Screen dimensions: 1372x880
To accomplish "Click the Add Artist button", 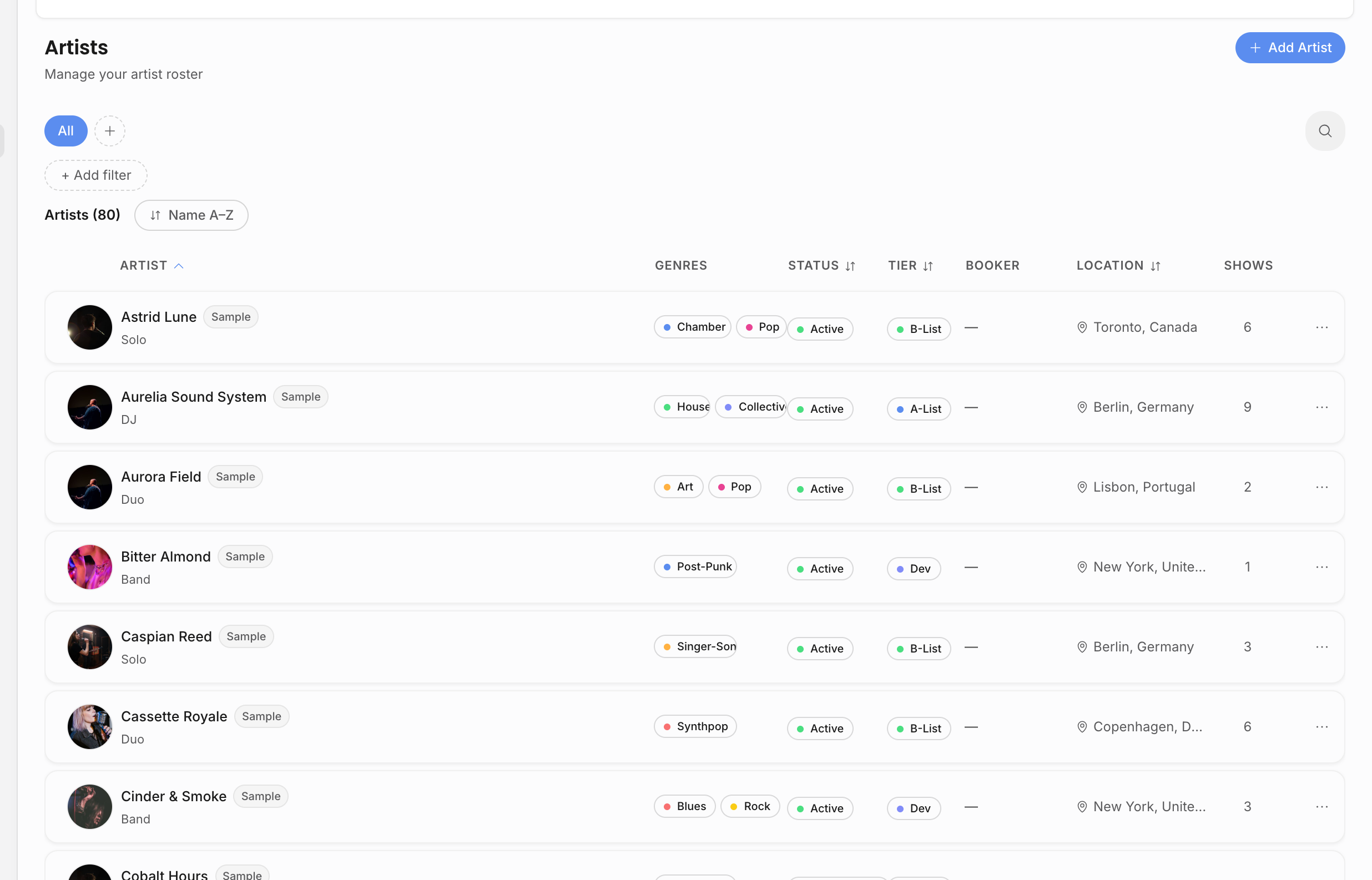I will point(1290,47).
